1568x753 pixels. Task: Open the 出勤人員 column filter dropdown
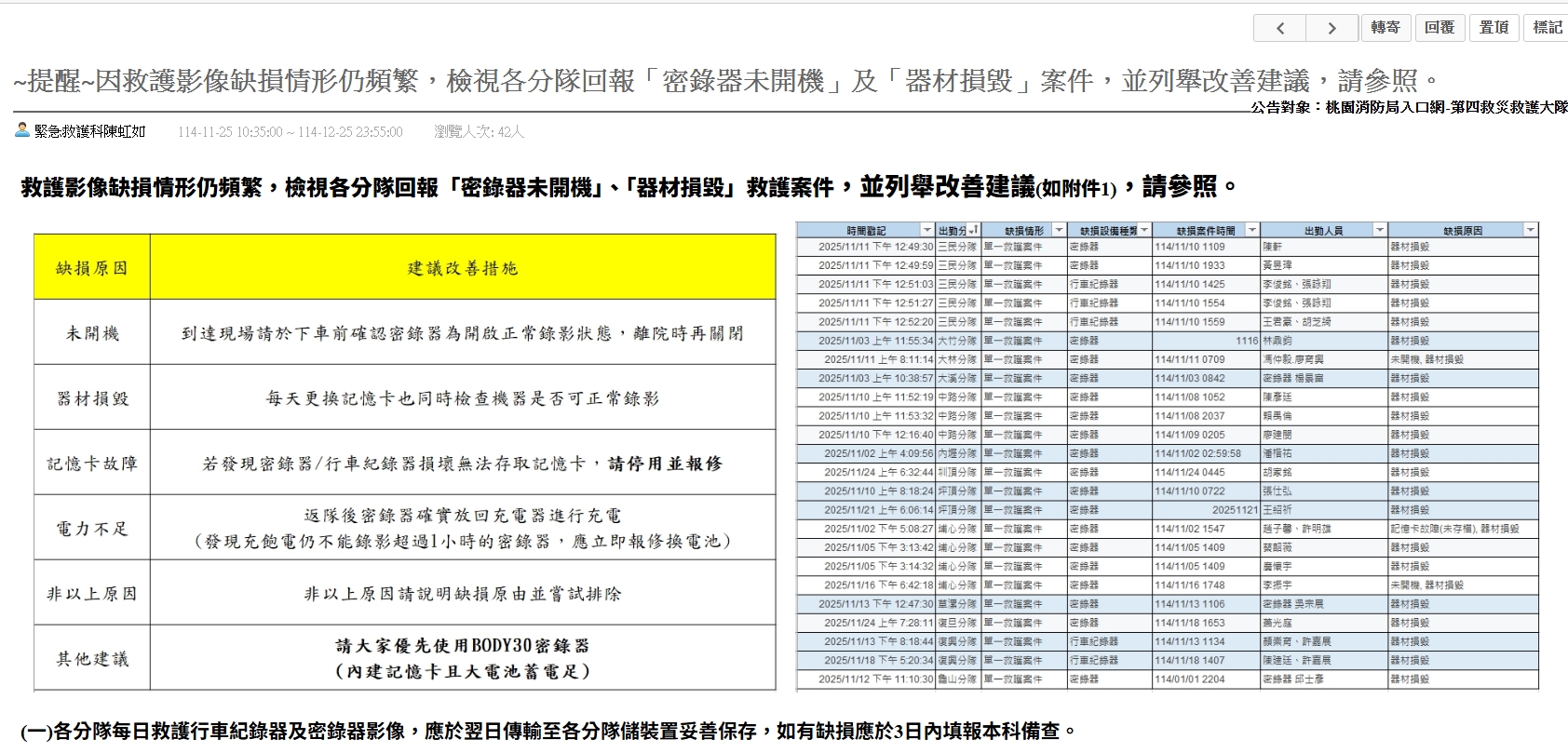coord(1380,230)
